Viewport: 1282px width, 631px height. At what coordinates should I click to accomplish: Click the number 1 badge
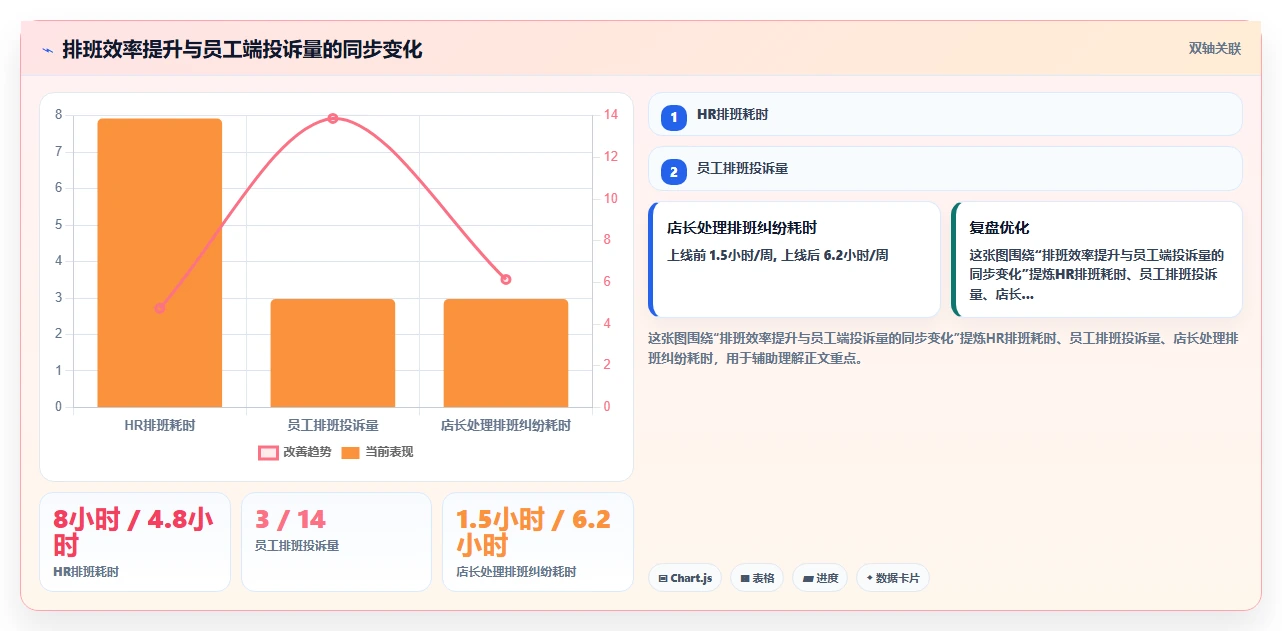click(674, 117)
